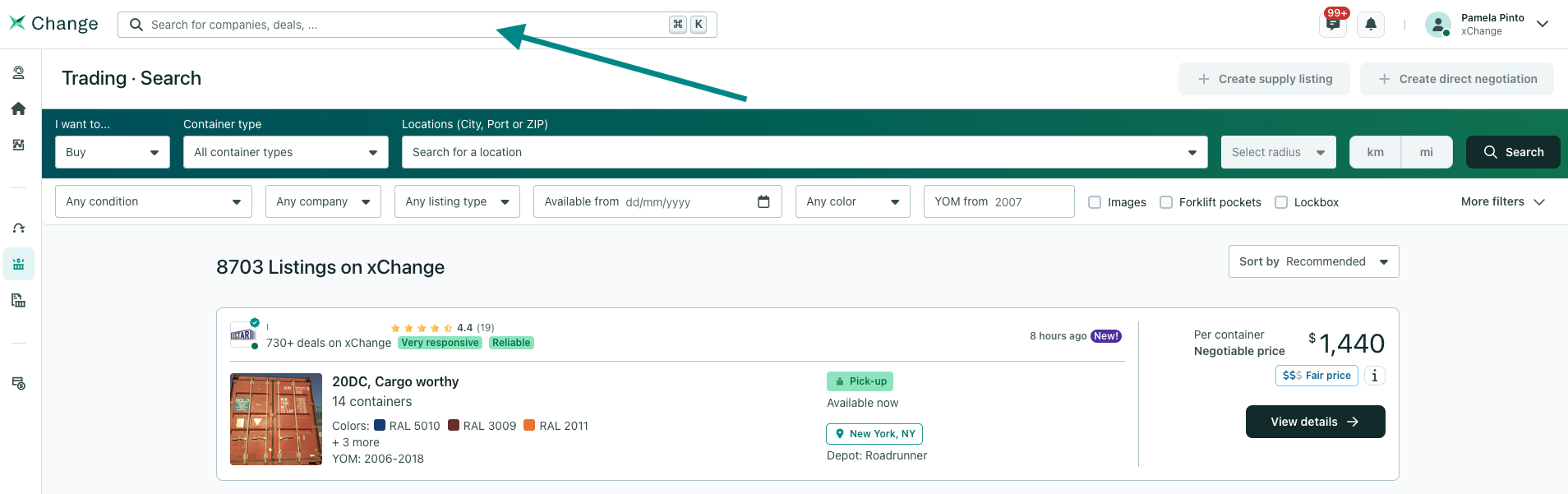Open the payments wallet sidebar icon
The width and height of the screenshot is (1568, 494).
pos(18,383)
